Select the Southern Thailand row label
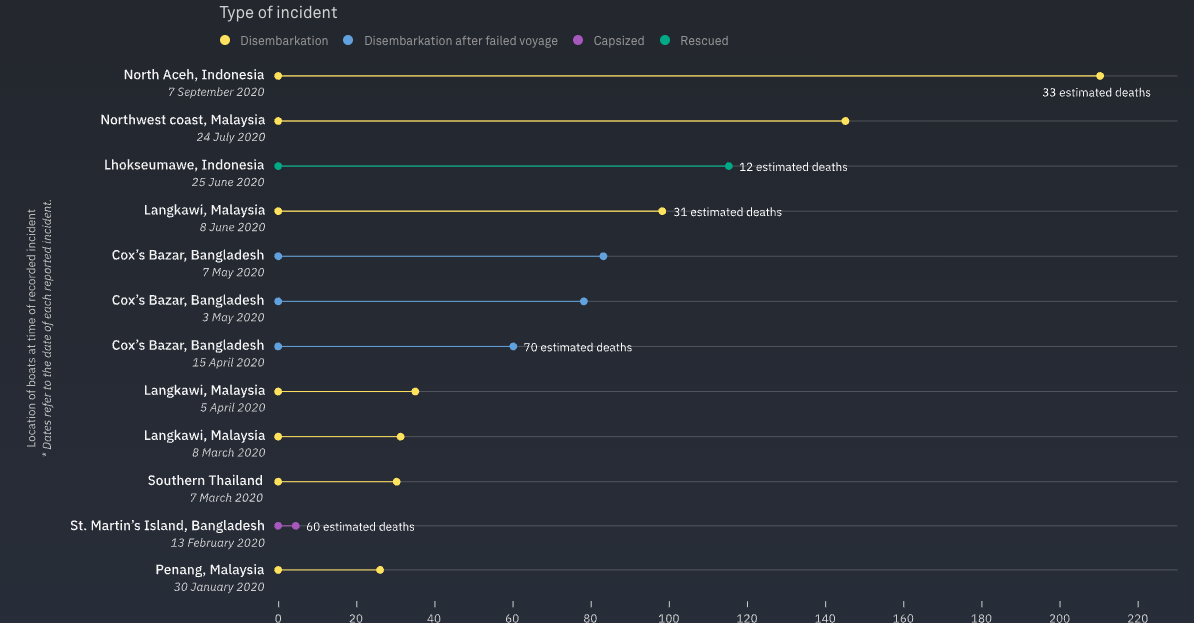1194x623 pixels. pyautogui.click(x=205, y=480)
